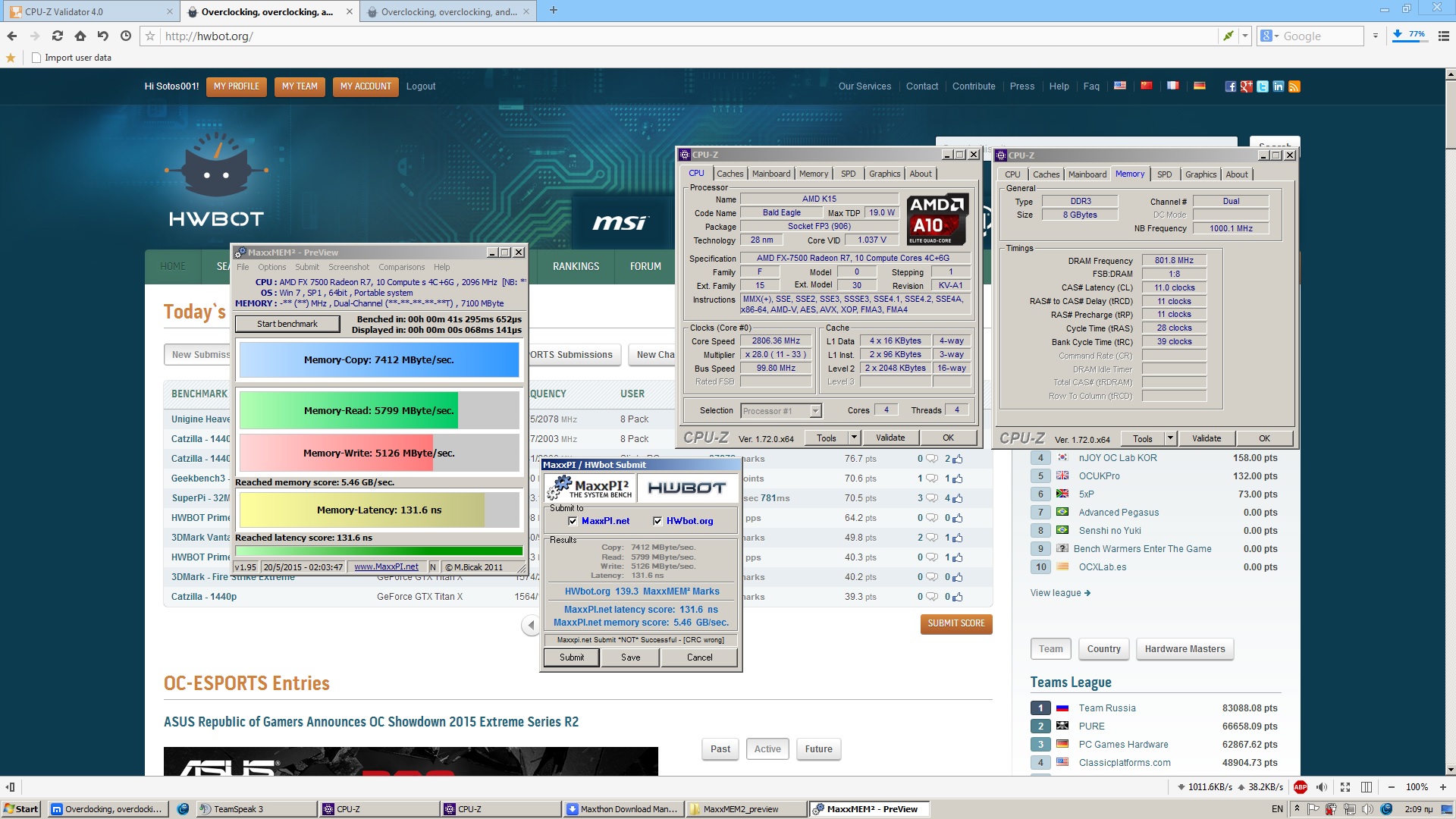Viewport: 1456px width, 819px height.
Task: Bookmark the page with the star in address bar
Action: 150,36
